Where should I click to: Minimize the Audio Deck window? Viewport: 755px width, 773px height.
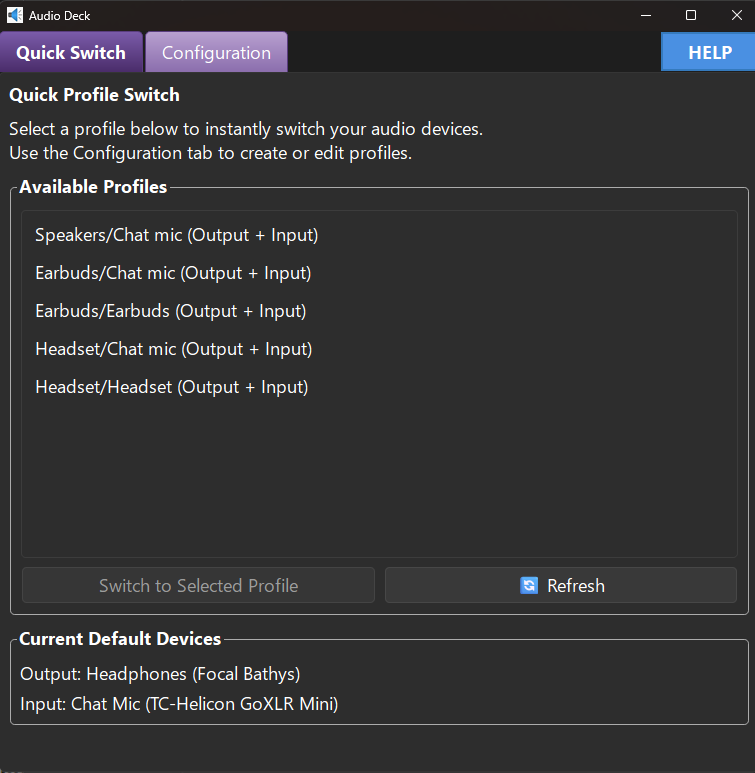tap(644, 15)
